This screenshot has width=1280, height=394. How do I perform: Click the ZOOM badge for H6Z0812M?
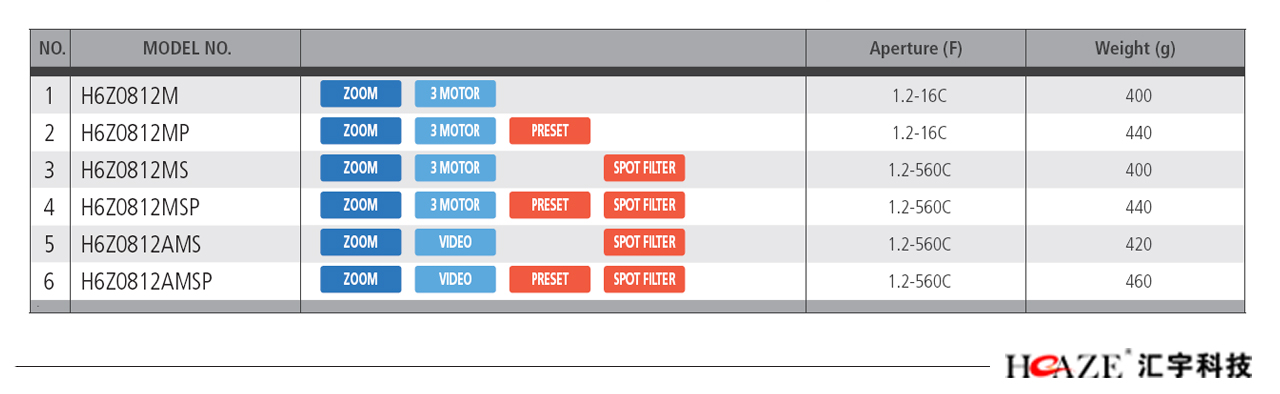point(360,94)
